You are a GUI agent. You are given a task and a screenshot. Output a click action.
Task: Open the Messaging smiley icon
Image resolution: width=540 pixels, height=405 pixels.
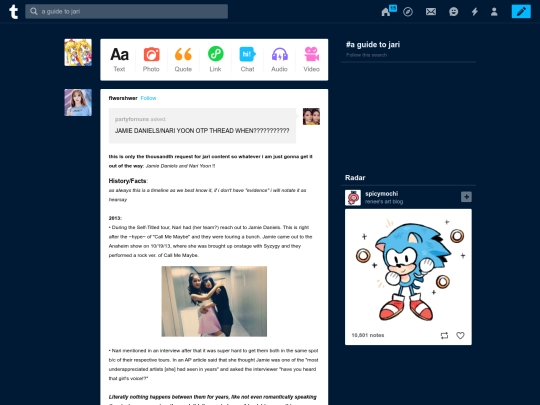point(454,12)
